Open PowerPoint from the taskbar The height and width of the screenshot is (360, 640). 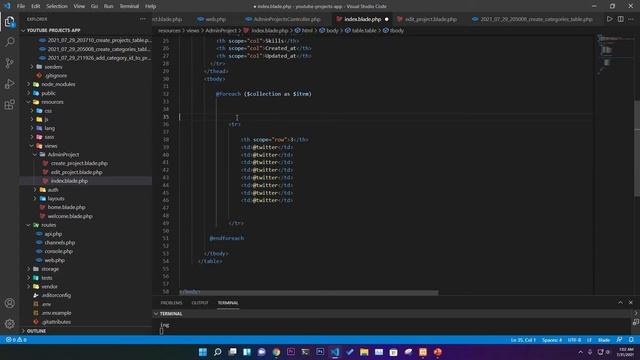click(438, 352)
